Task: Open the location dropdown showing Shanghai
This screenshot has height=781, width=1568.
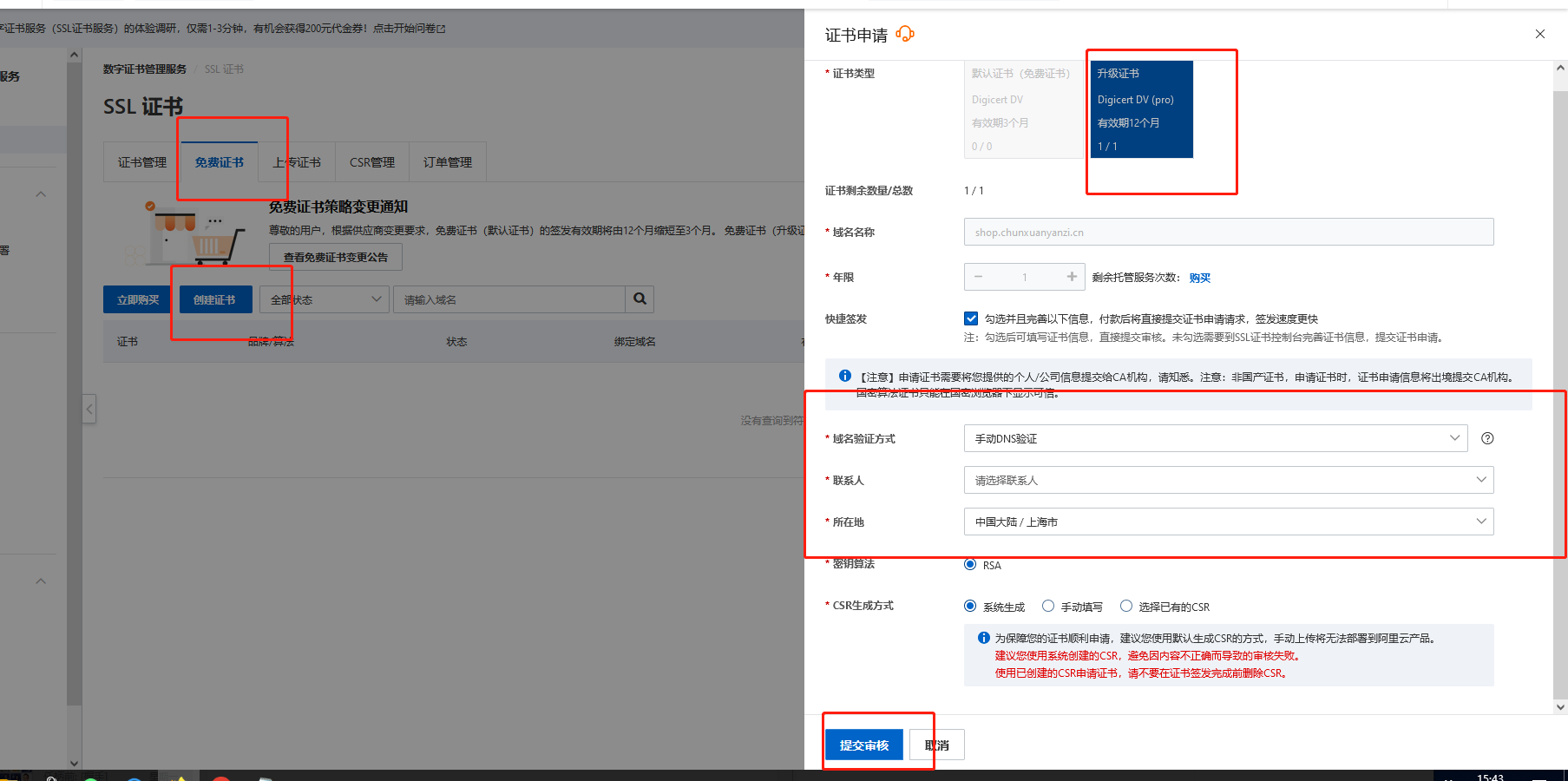Action: (1228, 522)
